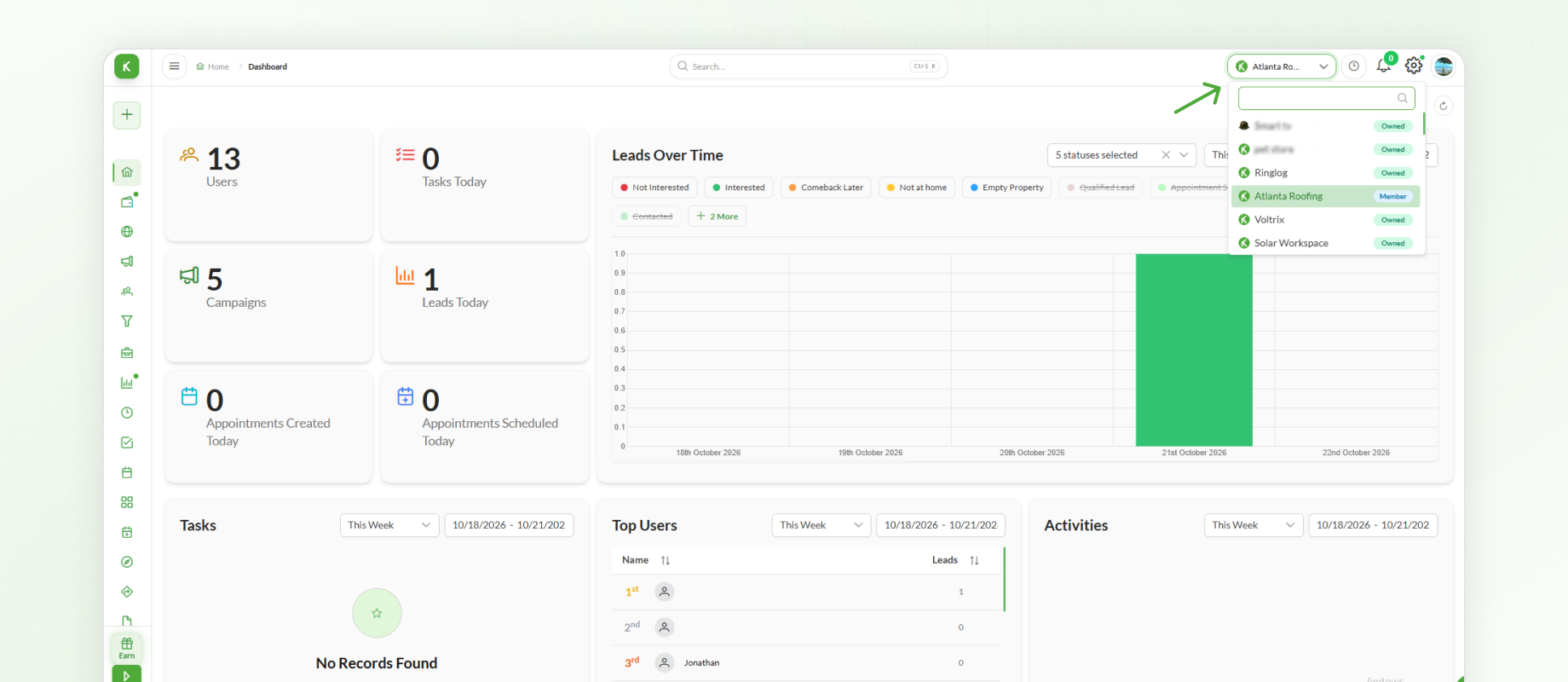The height and width of the screenshot is (682, 1568).
Task: Open the bar chart reports icon in sidebar
Action: pyautogui.click(x=127, y=383)
